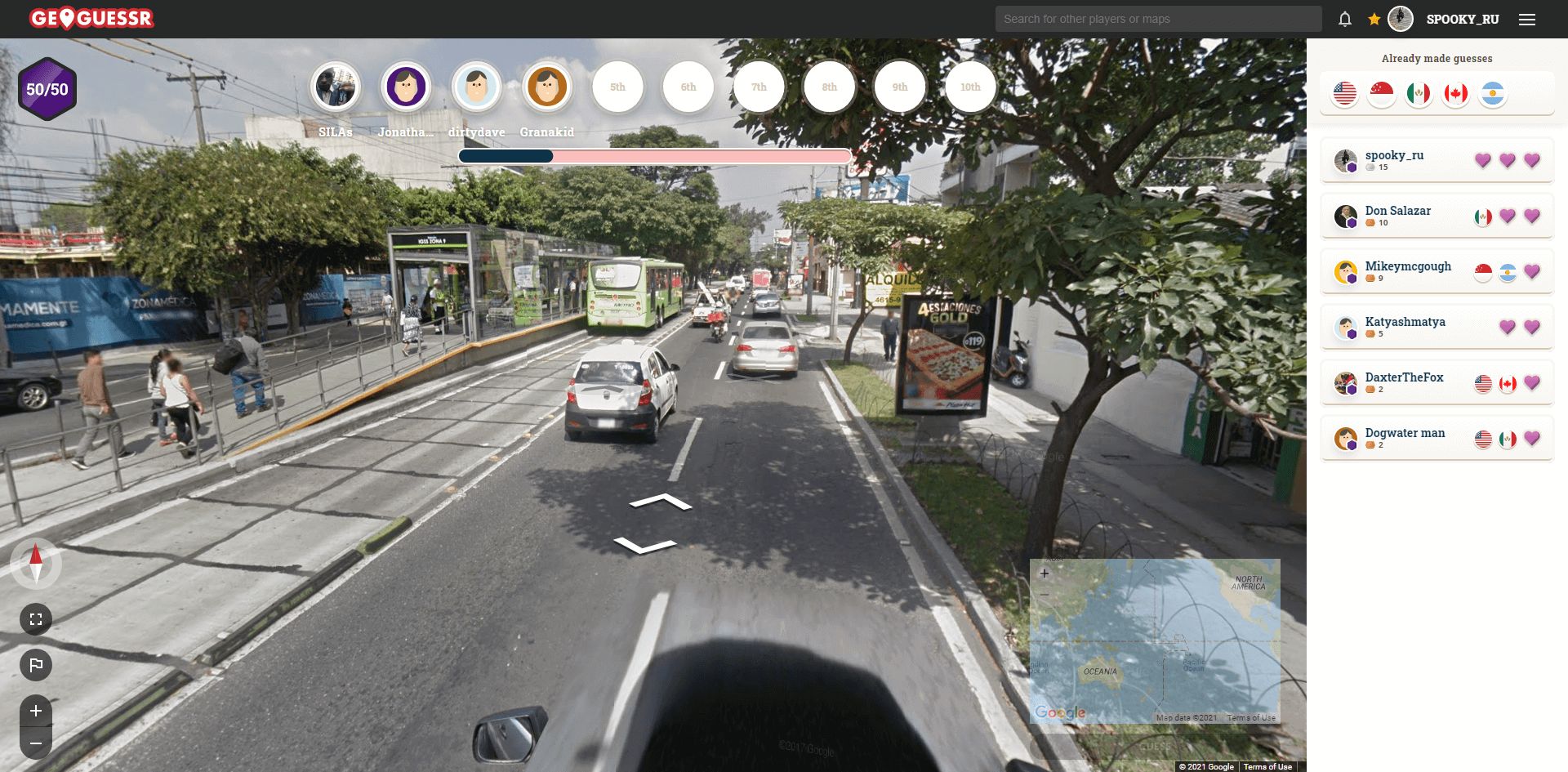The image size is (1568, 772).
Task: Open the notifications bell
Action: (1344, 19)
